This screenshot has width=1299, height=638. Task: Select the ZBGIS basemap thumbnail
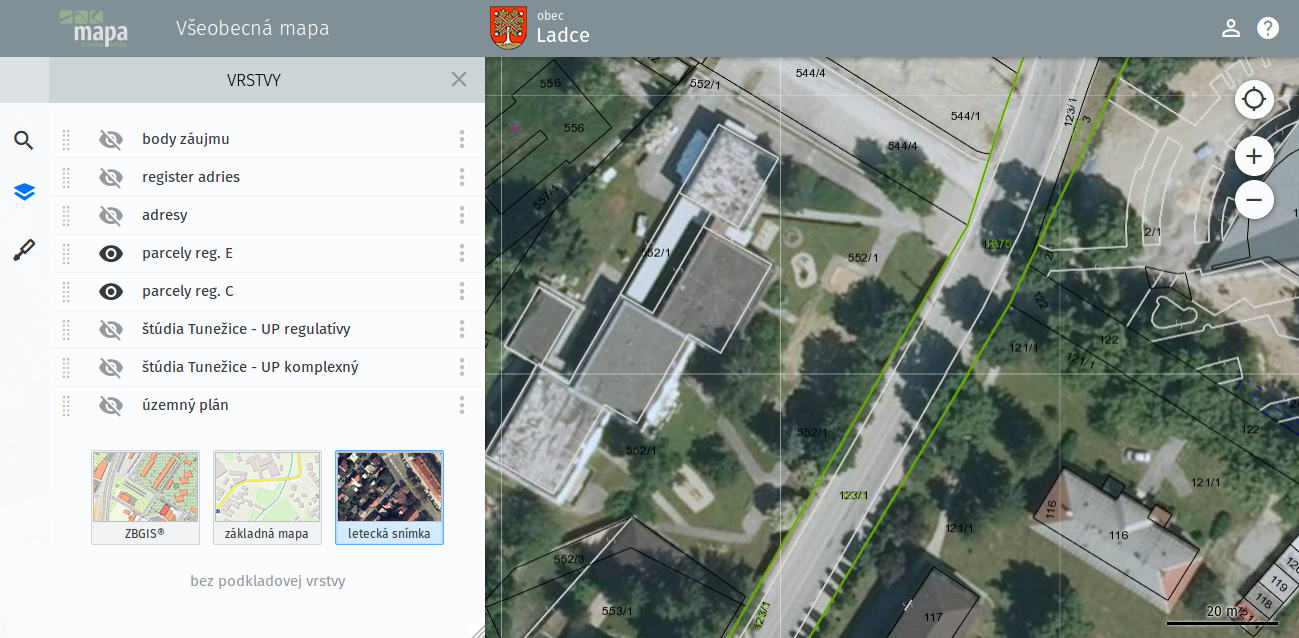coord(145,497)
